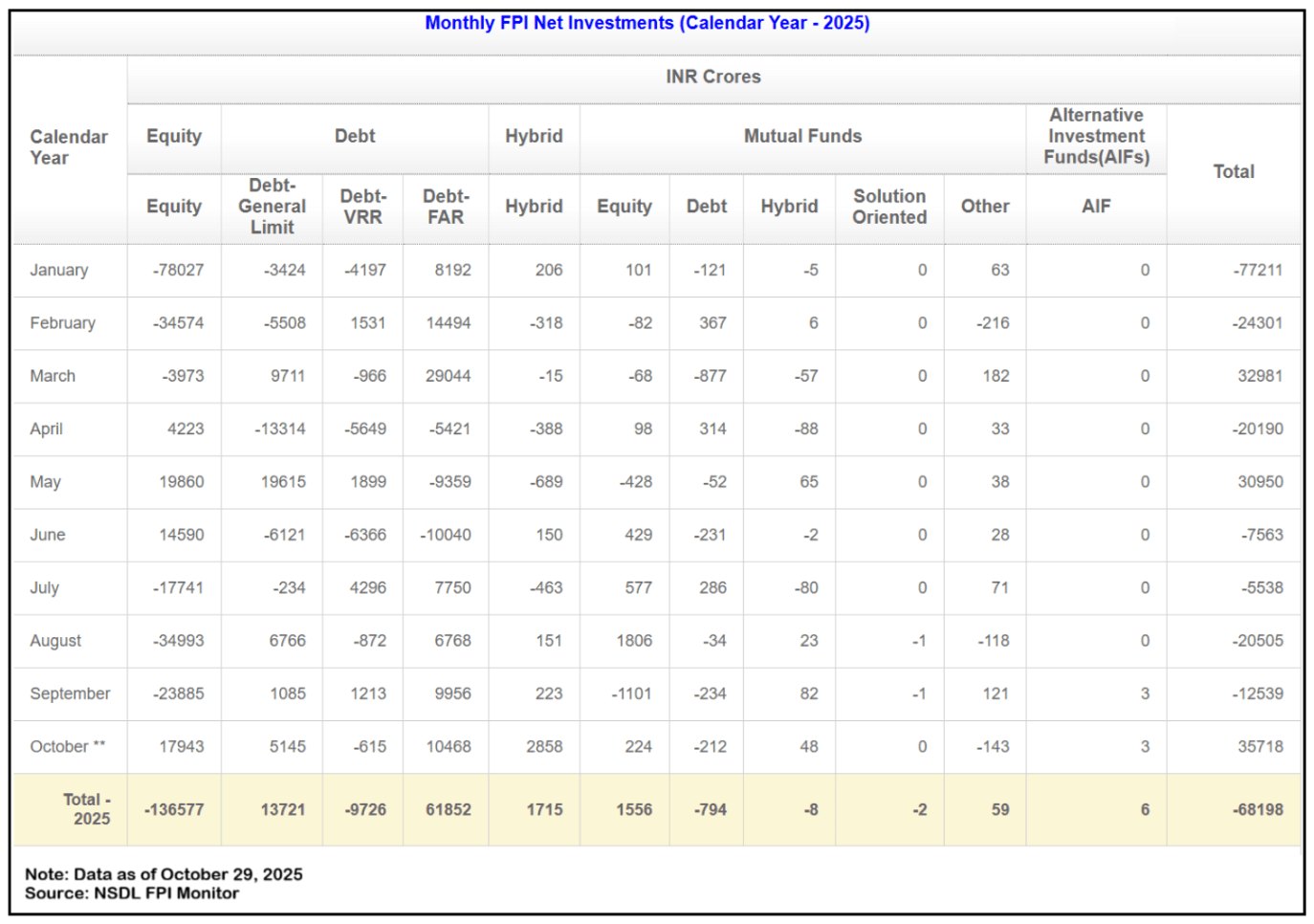Select the Solution Oriented column header
This screenshot has height=924, width=1314.
coord(888,207)
